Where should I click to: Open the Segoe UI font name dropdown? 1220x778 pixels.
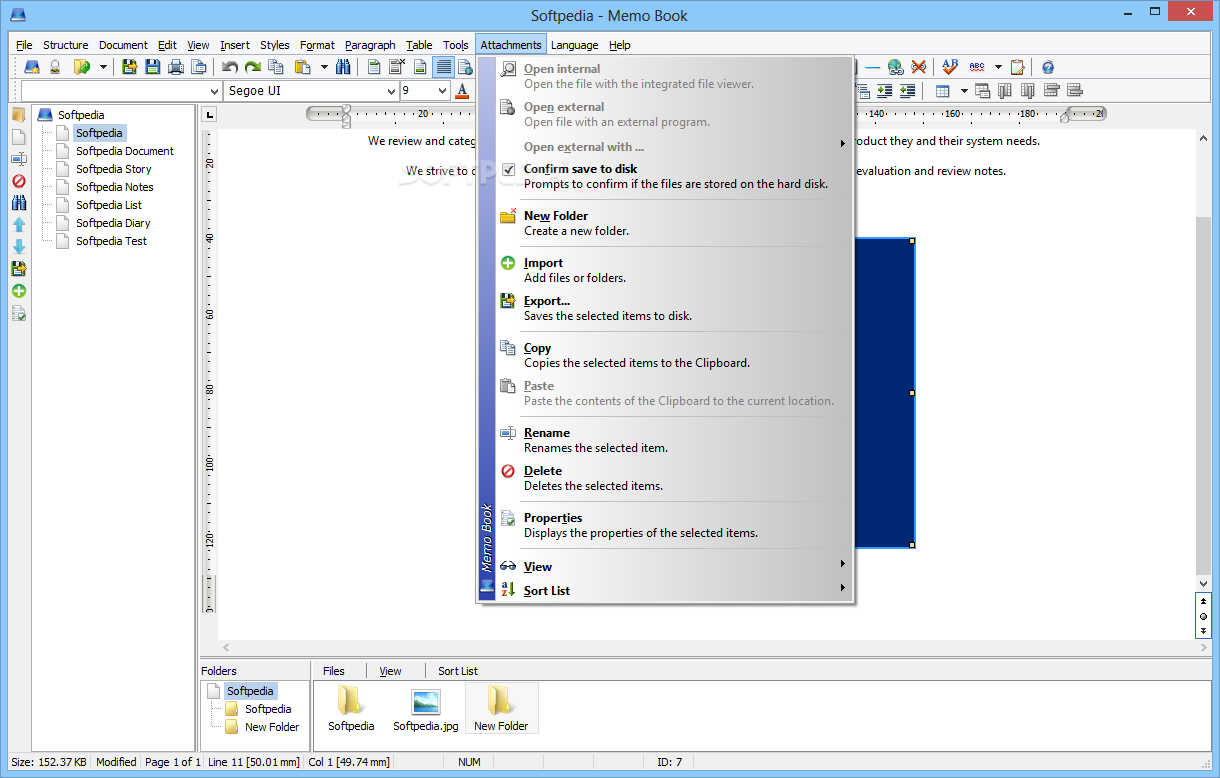(x=389, y=91)
